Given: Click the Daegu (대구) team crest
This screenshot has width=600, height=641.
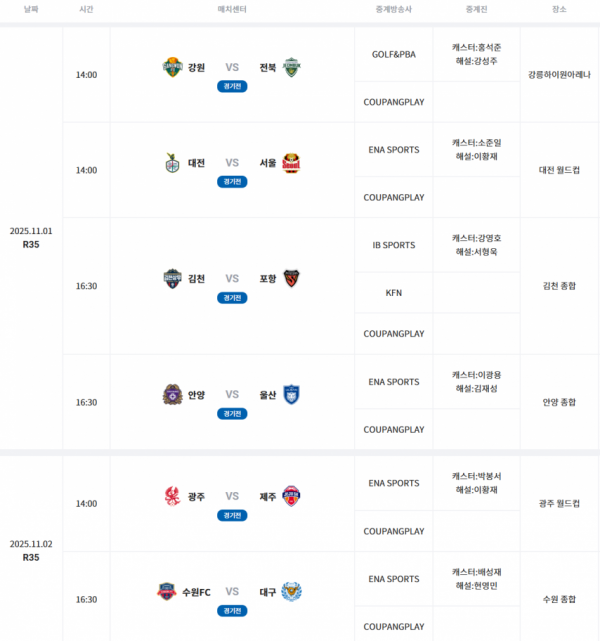Looking at the screenshot, I should tap(291, 592).
